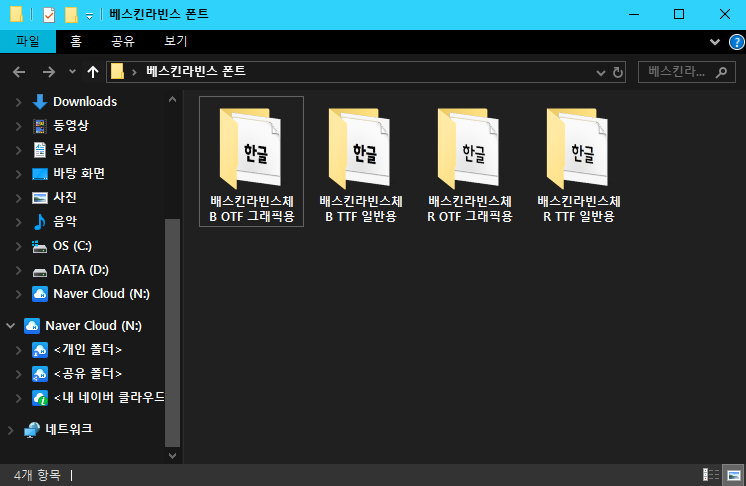Expand the OS (C:) tree node
Image resolution: width=746 pixels, height=486 pixels.
pos(18,246)
